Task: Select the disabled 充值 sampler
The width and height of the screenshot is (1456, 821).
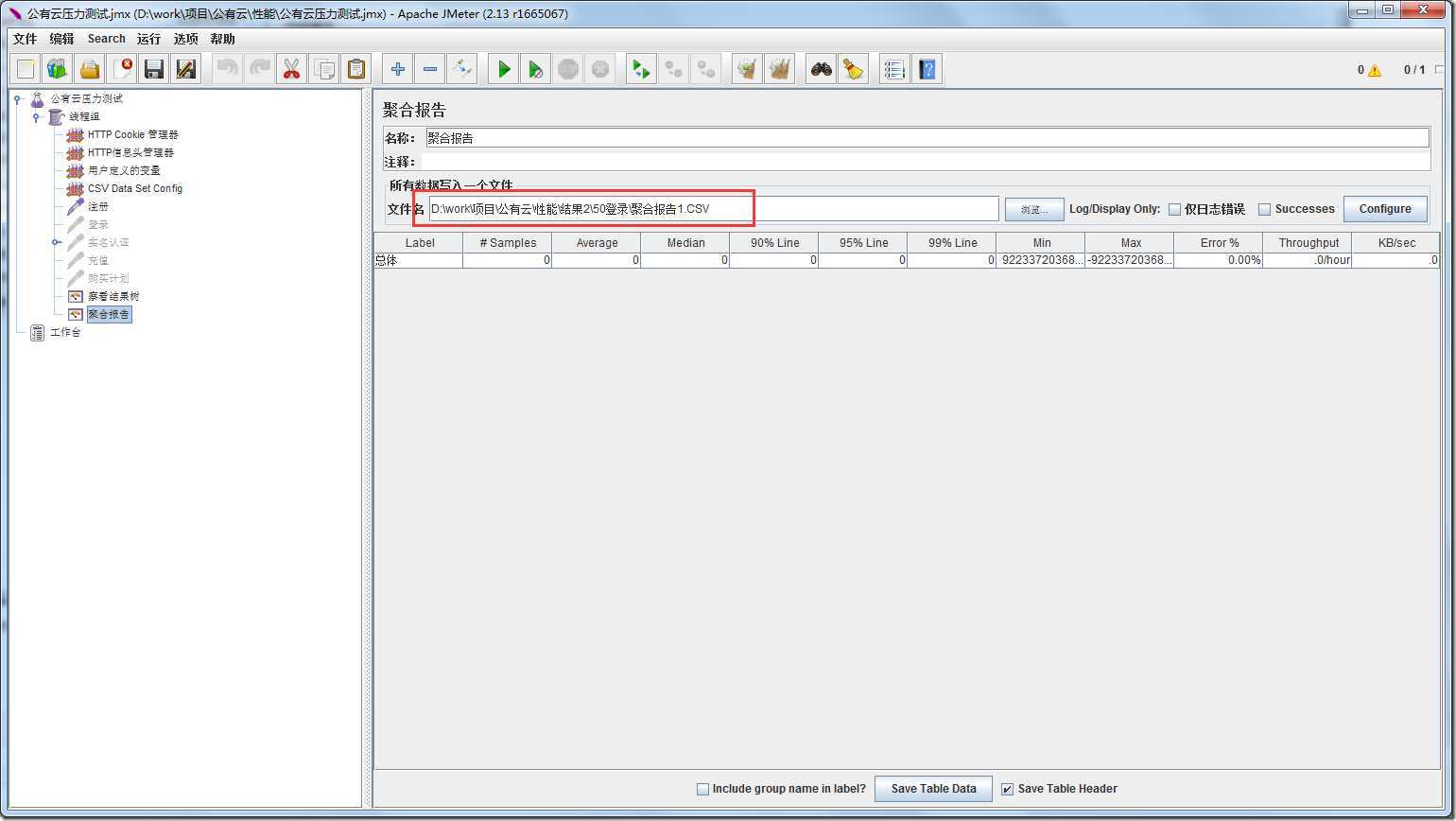Action: [98, 260]
